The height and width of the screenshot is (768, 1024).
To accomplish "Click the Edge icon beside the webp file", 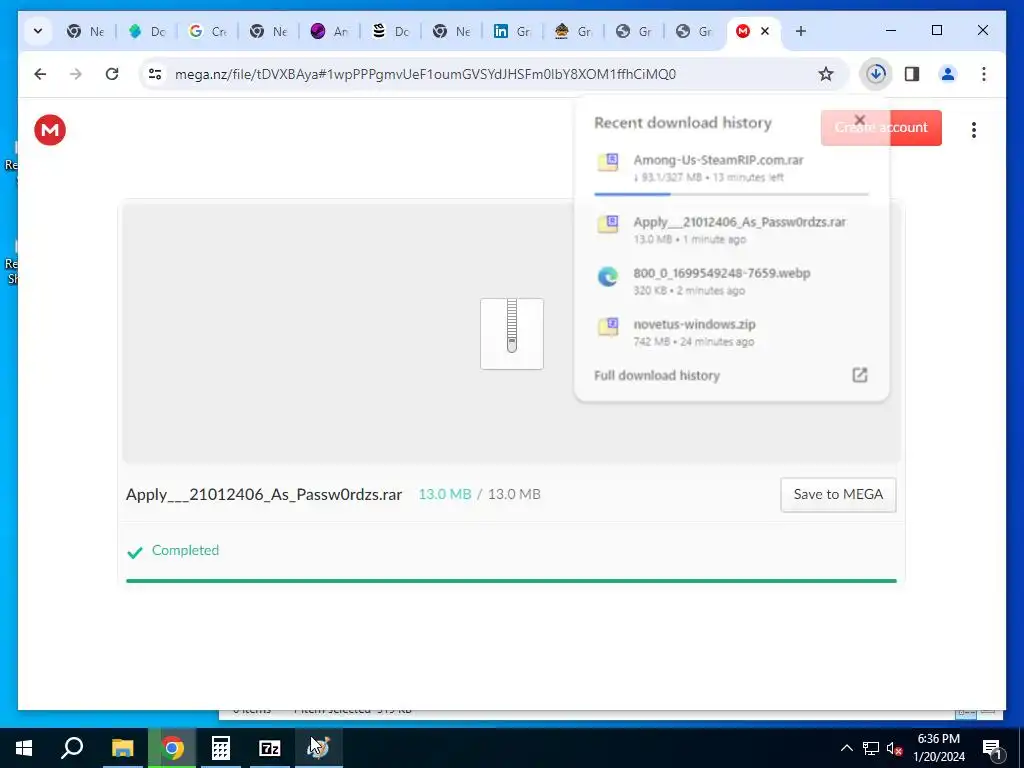I will 608,276.
